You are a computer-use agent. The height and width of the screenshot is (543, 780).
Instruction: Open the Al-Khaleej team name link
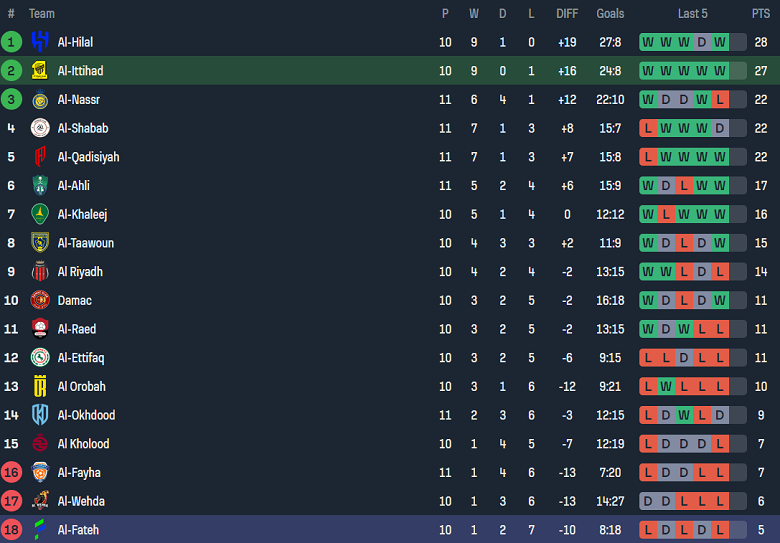82,214
